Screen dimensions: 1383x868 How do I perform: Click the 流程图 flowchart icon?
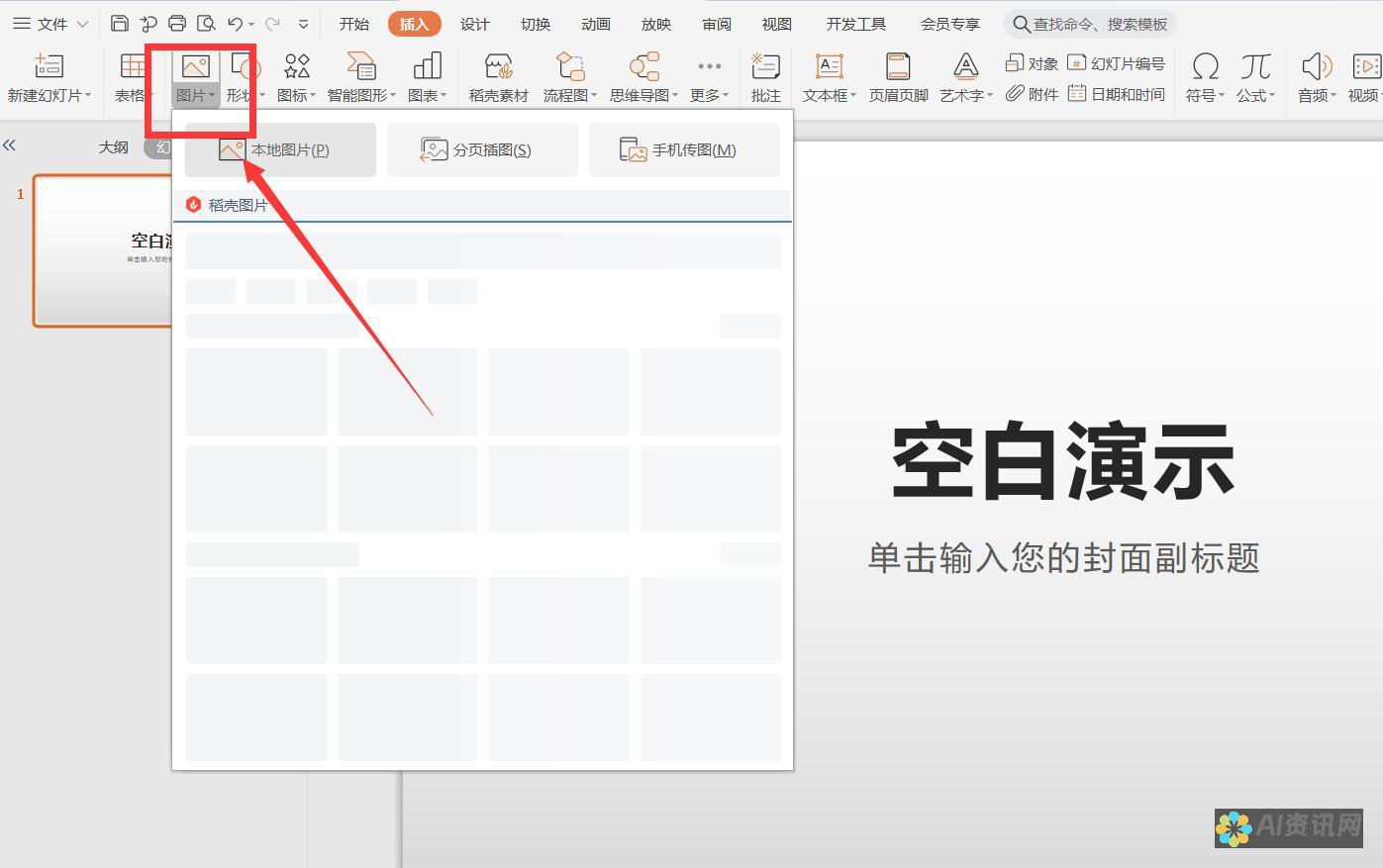point(569,66)
